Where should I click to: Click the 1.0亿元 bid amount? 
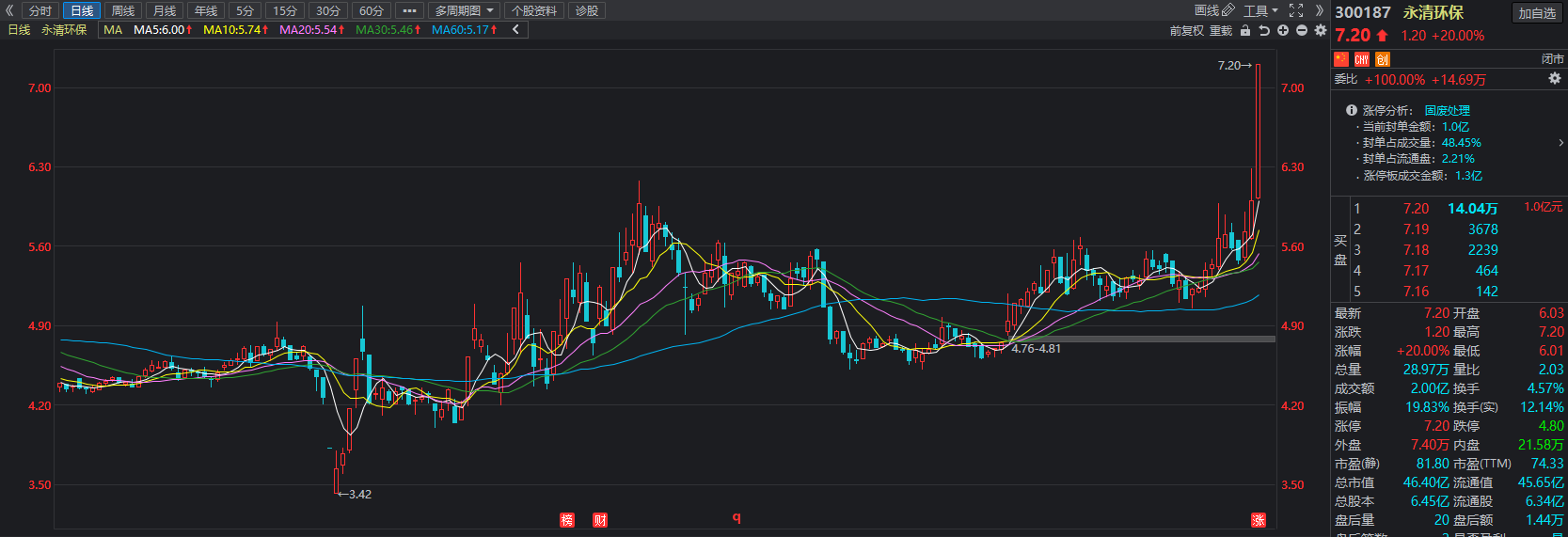1544,207
